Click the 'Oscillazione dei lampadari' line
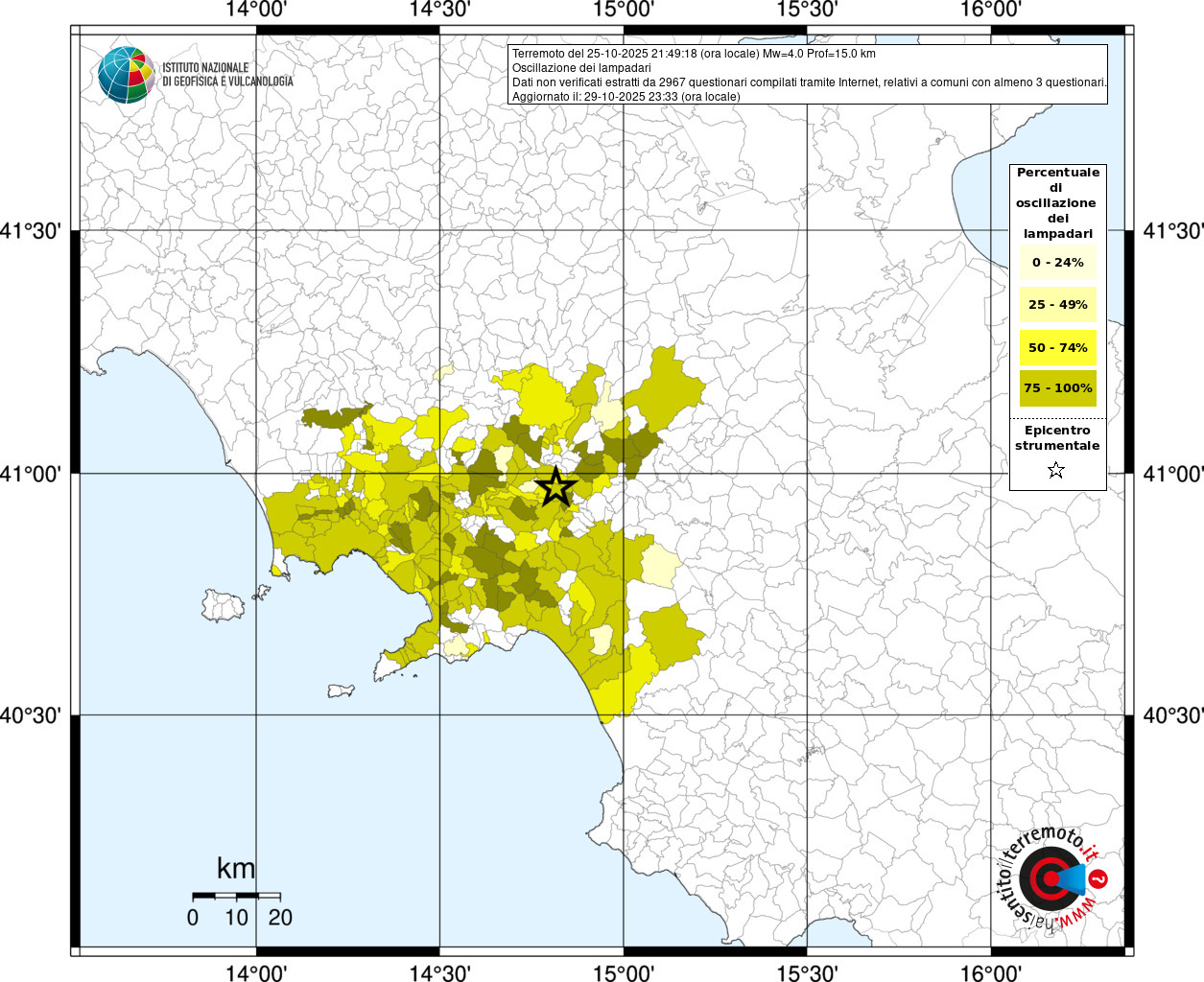 (581, 68)
